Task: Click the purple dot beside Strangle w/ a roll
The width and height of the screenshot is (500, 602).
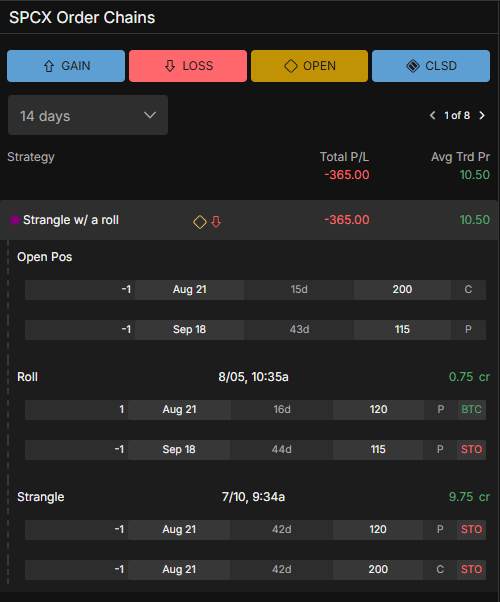Action: (15, 220)
